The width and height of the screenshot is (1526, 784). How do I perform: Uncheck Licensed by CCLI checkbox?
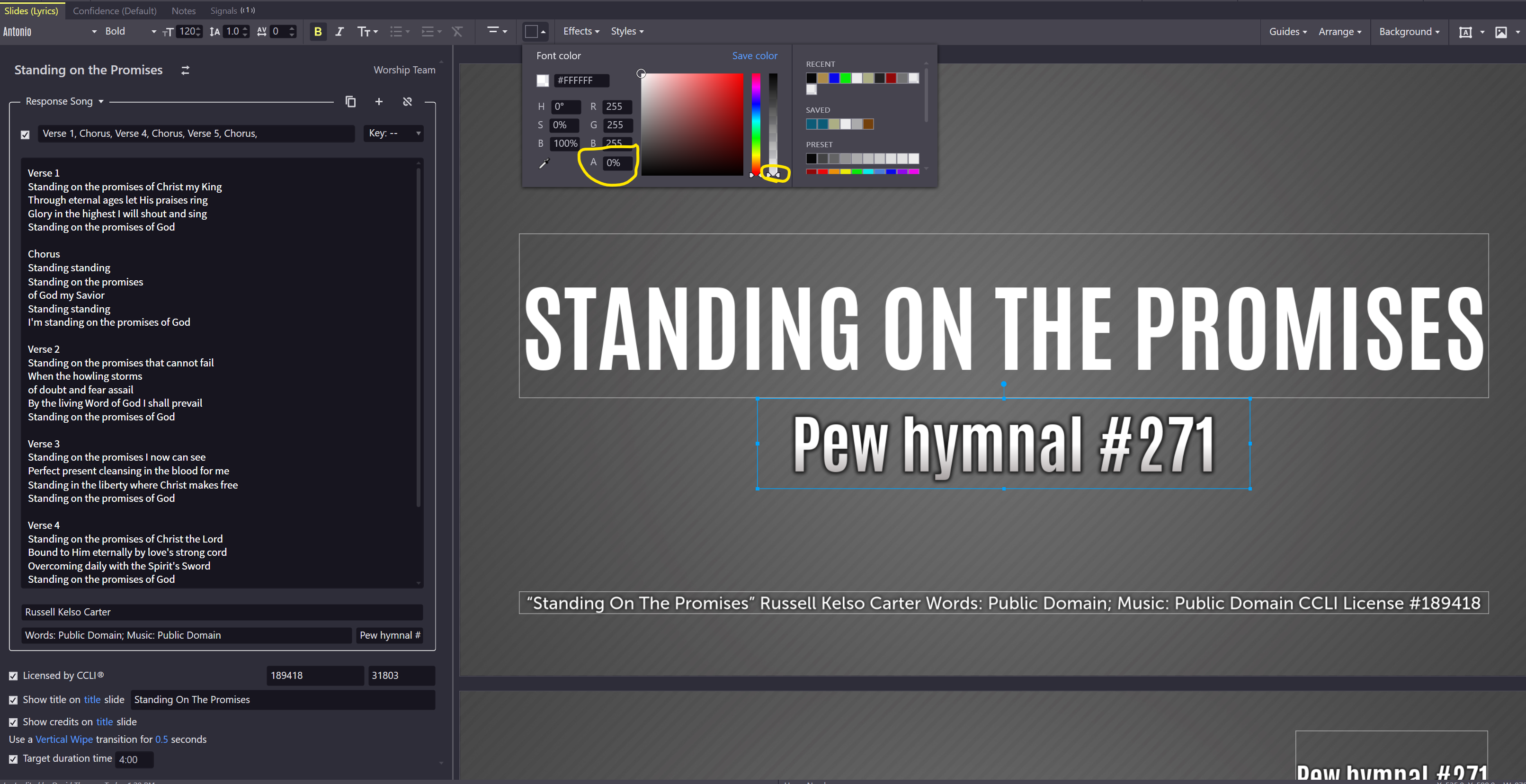14,676
